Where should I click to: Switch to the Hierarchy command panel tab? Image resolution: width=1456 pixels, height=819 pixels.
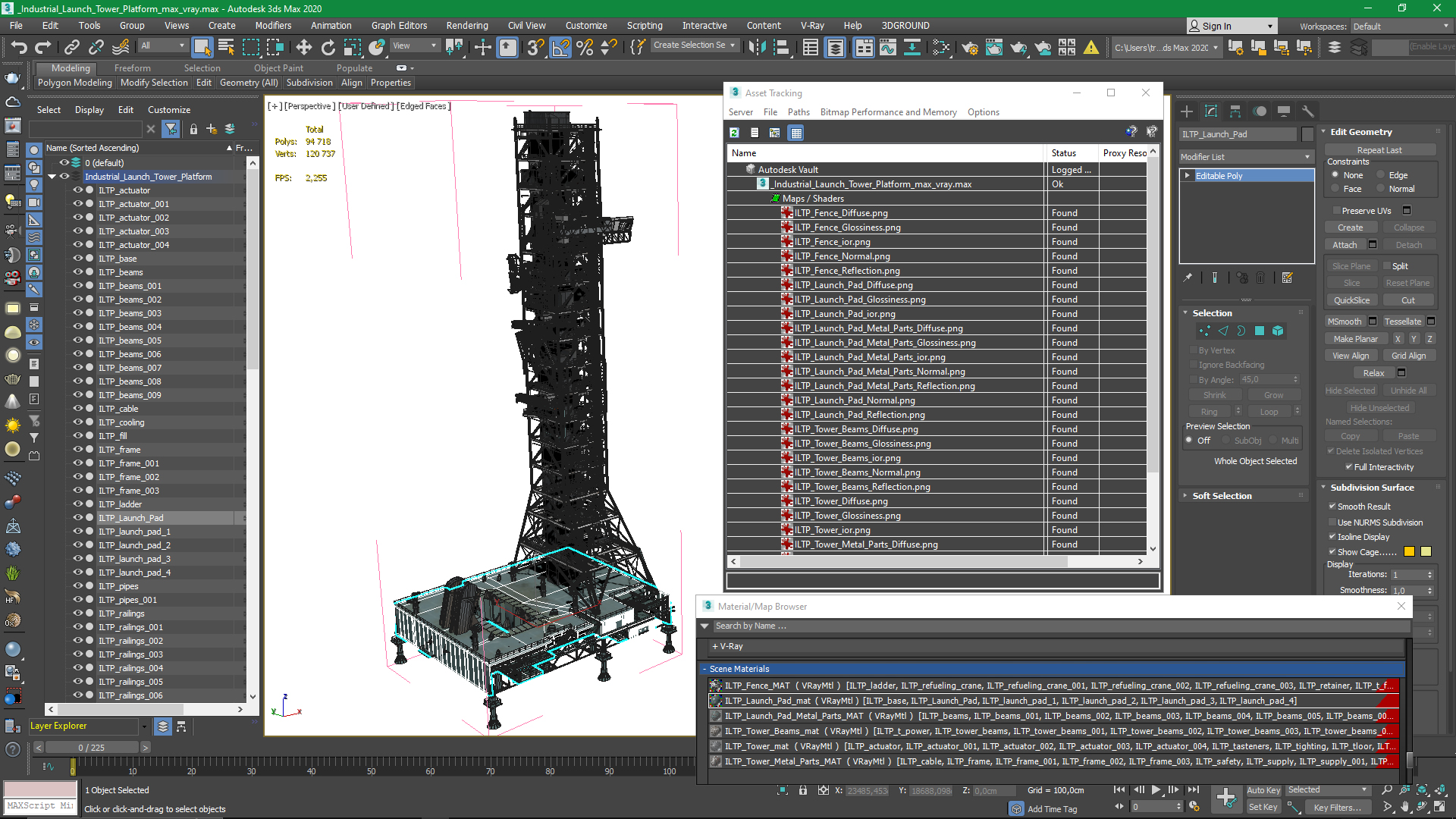click(1235, 111)
